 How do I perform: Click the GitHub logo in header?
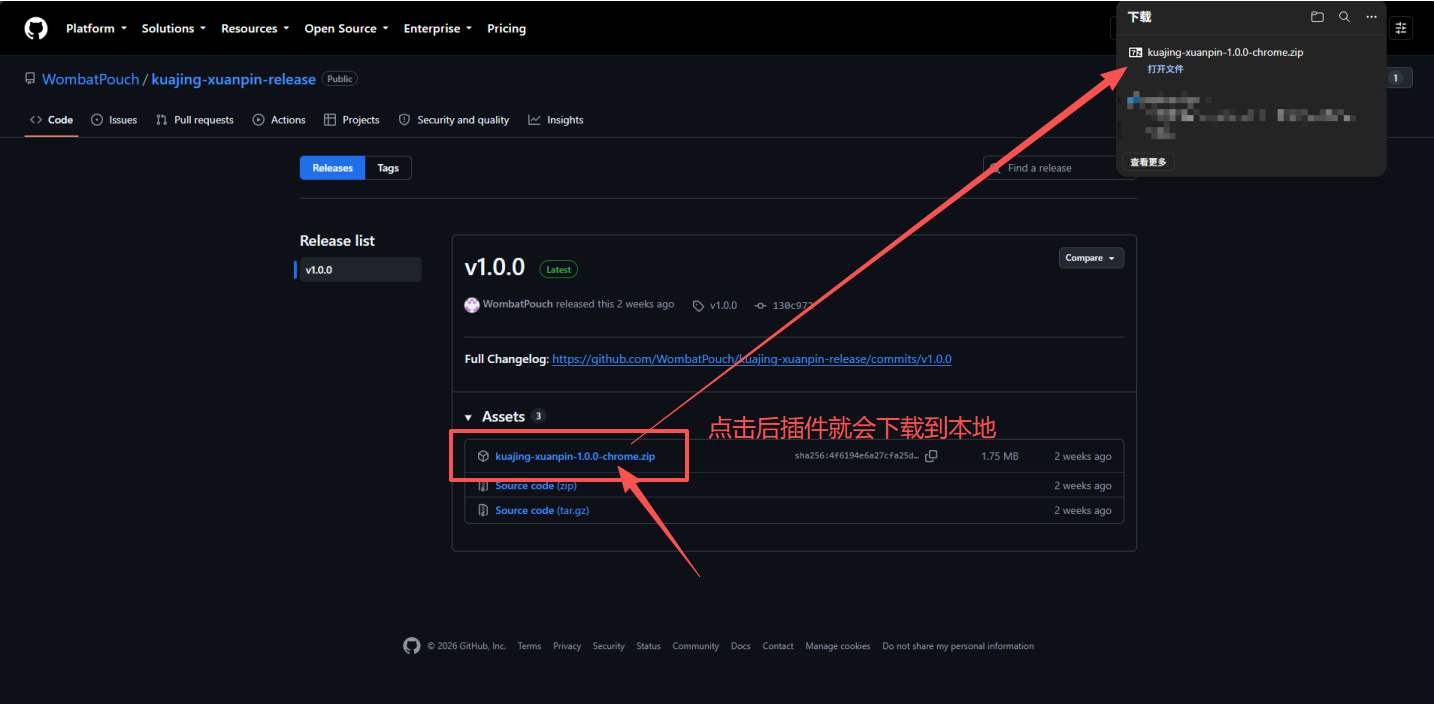tap(36, 28)
